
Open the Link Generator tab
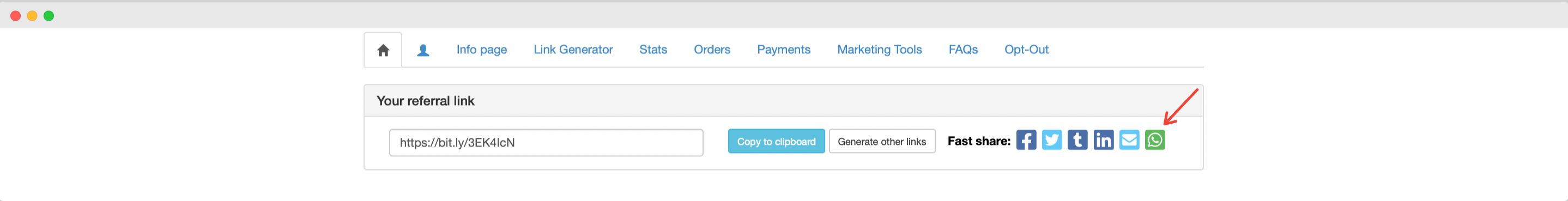click(x=573, y=50)
